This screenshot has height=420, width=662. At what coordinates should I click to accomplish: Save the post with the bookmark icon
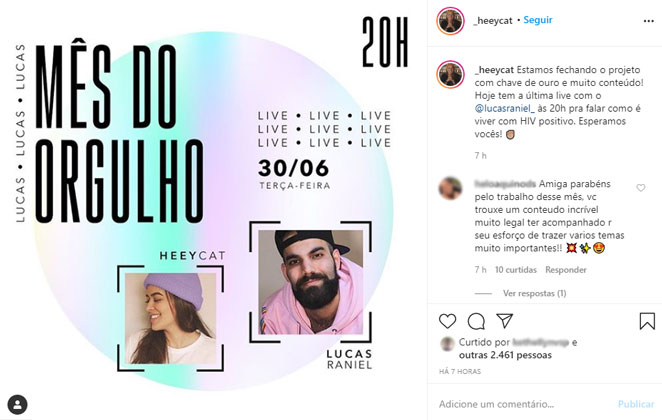(x=647, y=321)
